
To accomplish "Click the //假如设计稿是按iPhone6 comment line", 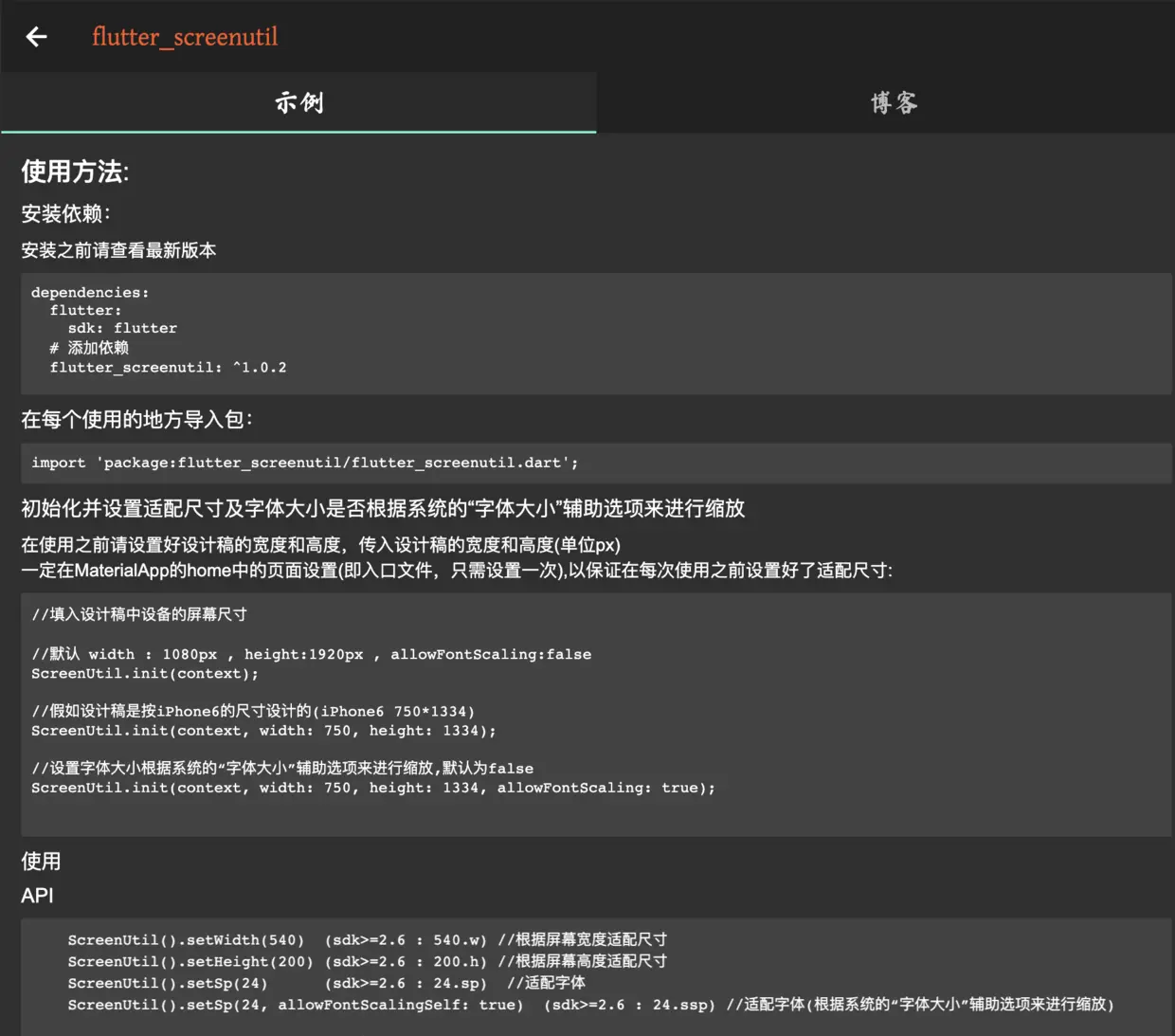I will [253, 711].
